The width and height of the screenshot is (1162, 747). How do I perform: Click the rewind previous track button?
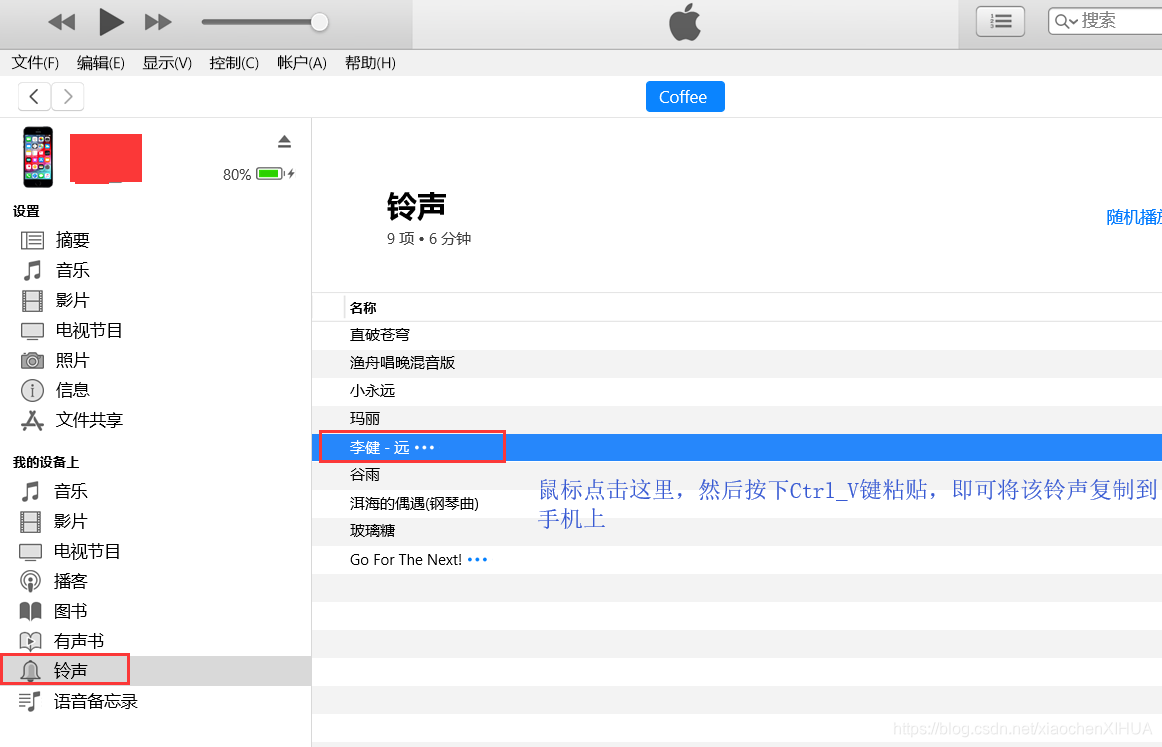tap(62, 22)
